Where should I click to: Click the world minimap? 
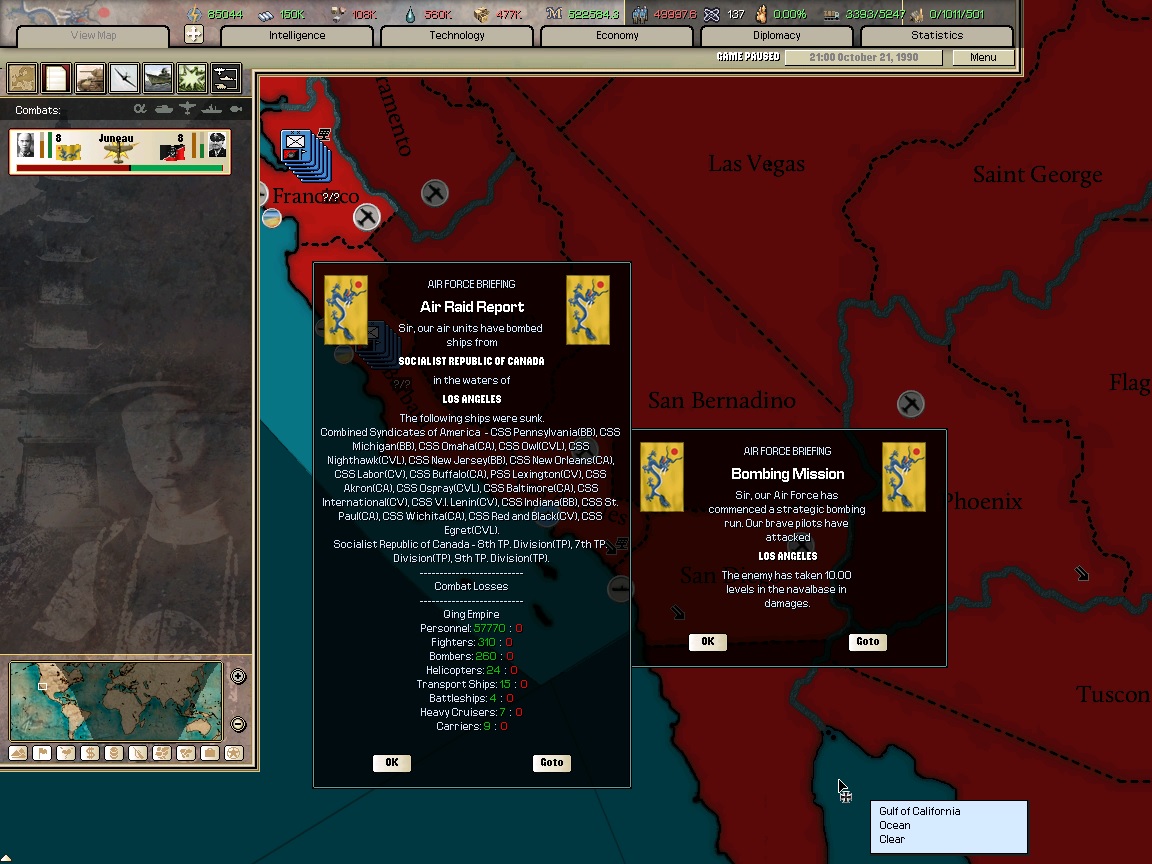coord(115,701)
